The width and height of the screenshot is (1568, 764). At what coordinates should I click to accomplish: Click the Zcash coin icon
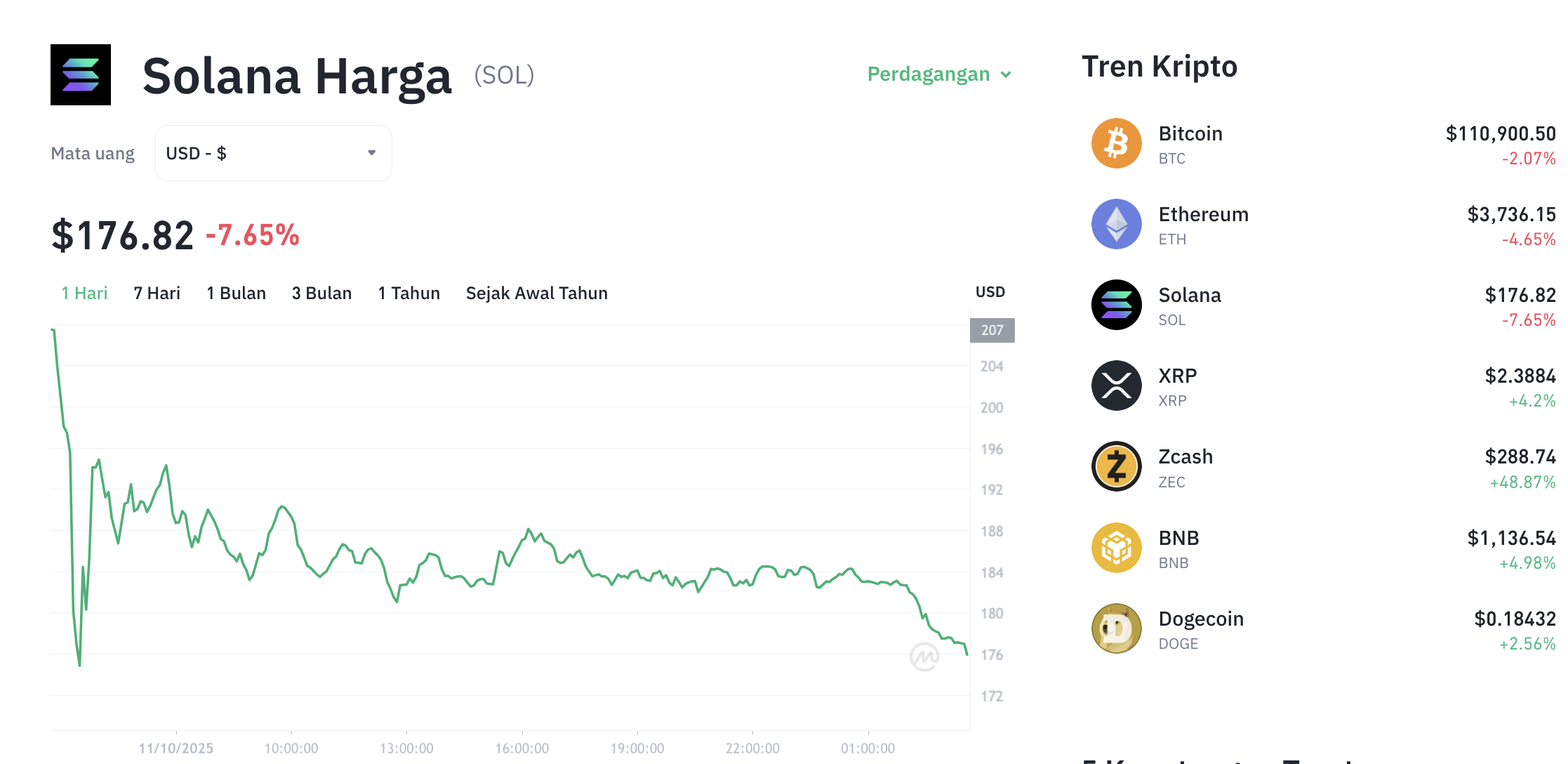pos(1116,466)
